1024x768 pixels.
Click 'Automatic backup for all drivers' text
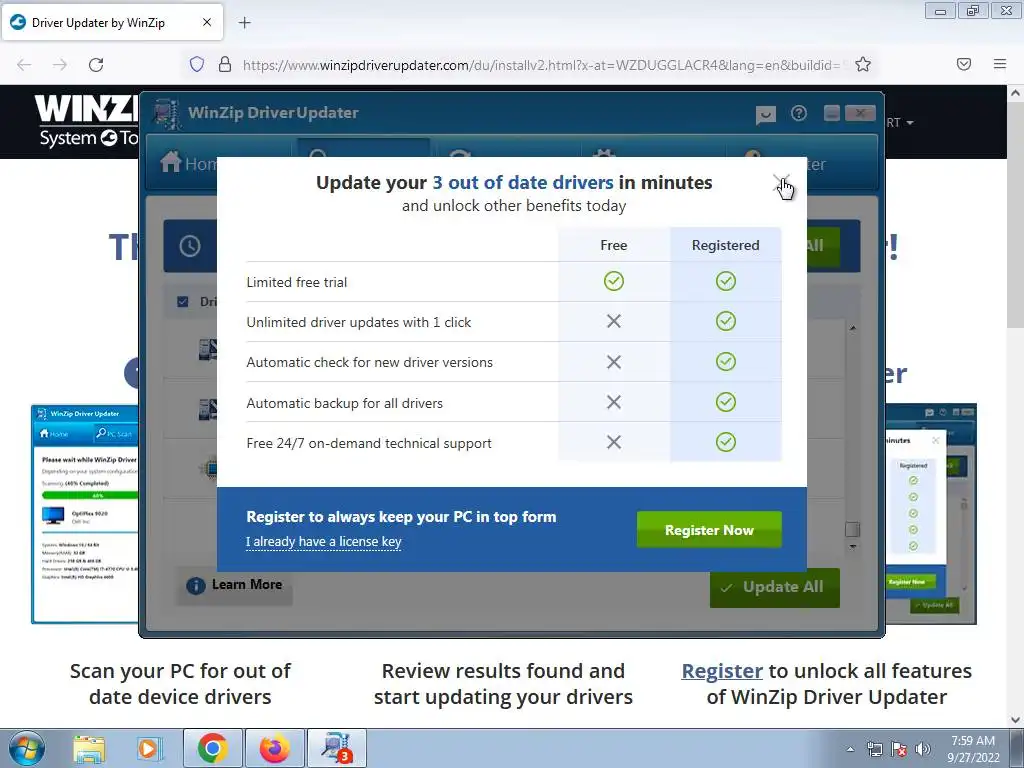pos(344,403)
